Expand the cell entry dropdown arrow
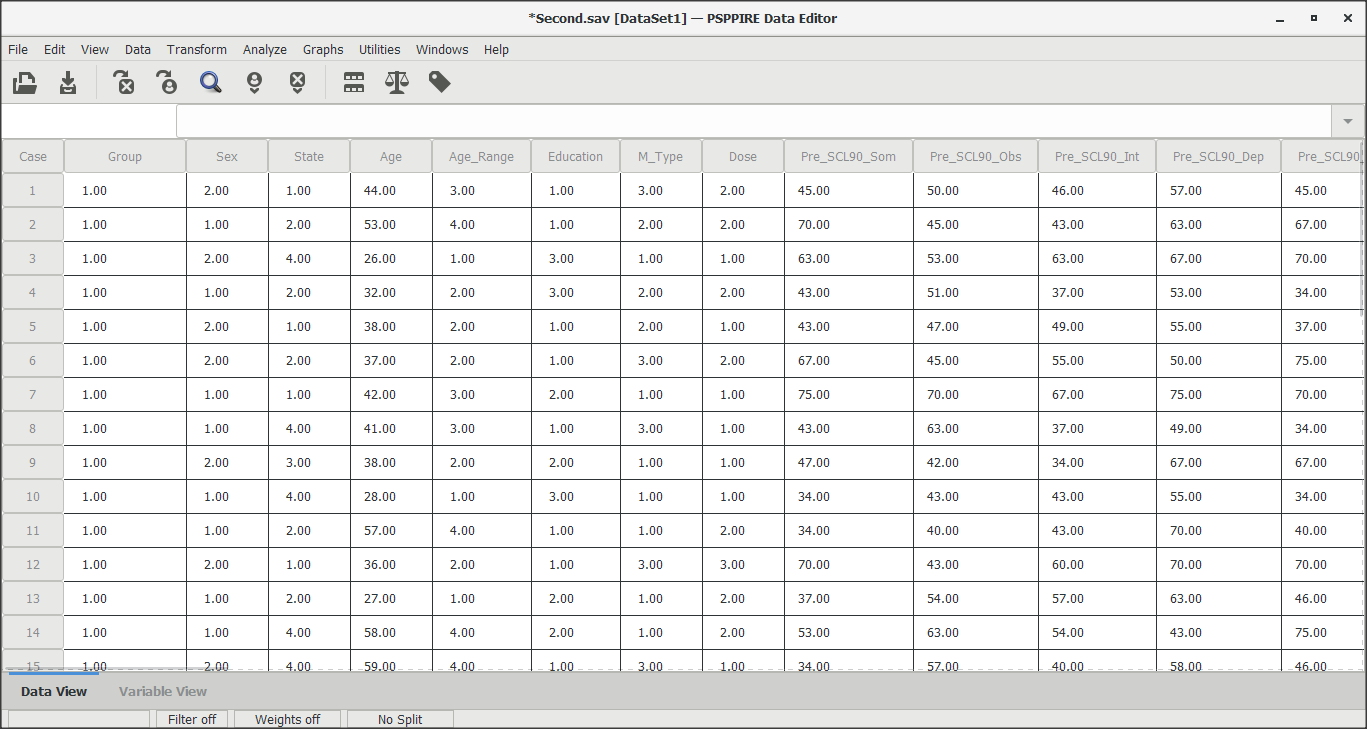This screenshot has width=1367, height=729. (x=1348, y=121)
